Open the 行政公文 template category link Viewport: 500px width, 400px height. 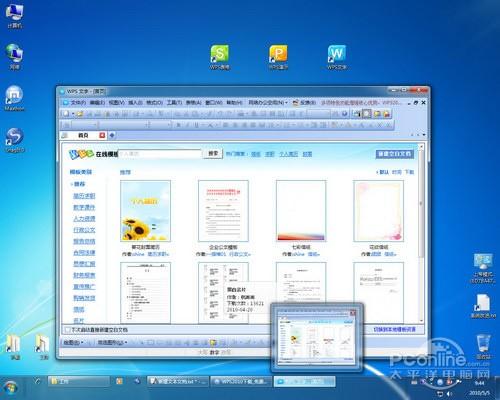click(84, 230)
